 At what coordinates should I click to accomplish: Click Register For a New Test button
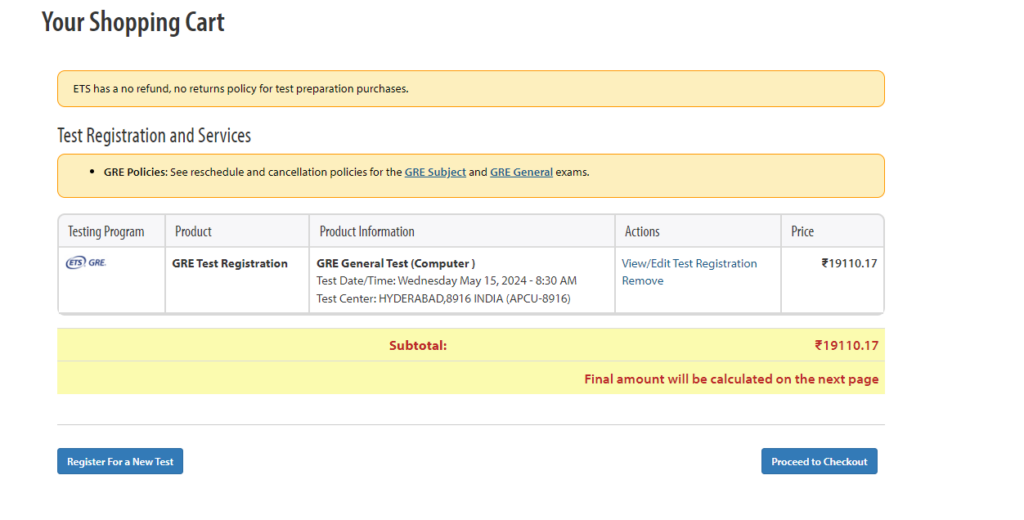pos(120,461)
